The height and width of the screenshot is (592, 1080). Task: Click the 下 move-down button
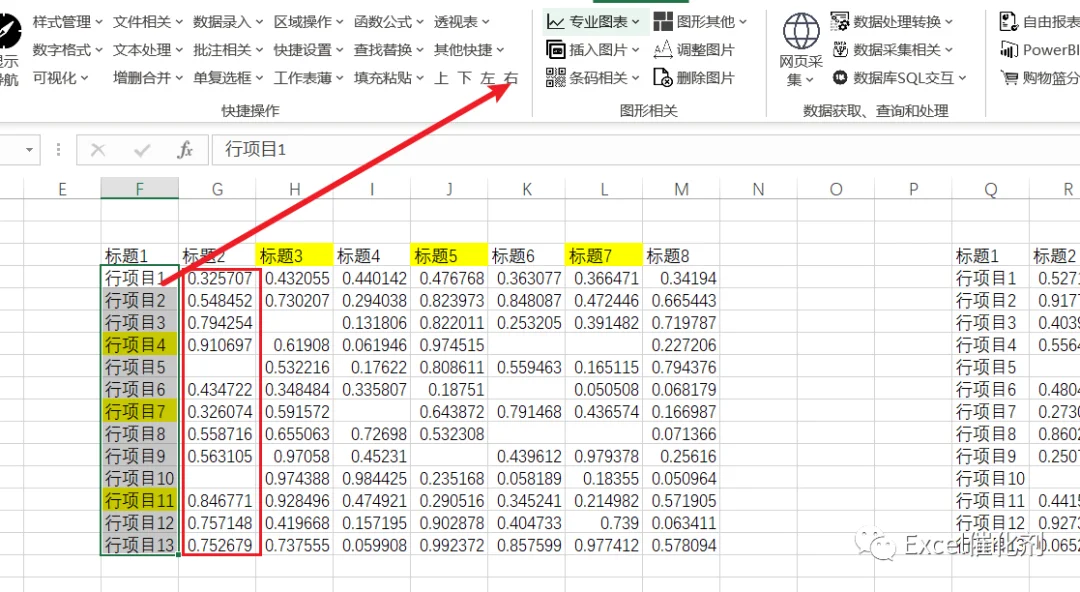[465, 78]
